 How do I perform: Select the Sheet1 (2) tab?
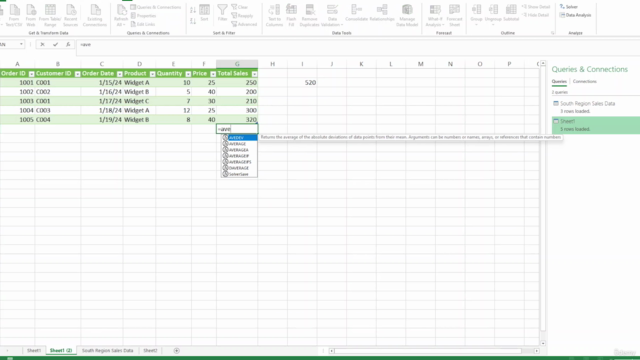pyautogui.click(x=61, y=351)
